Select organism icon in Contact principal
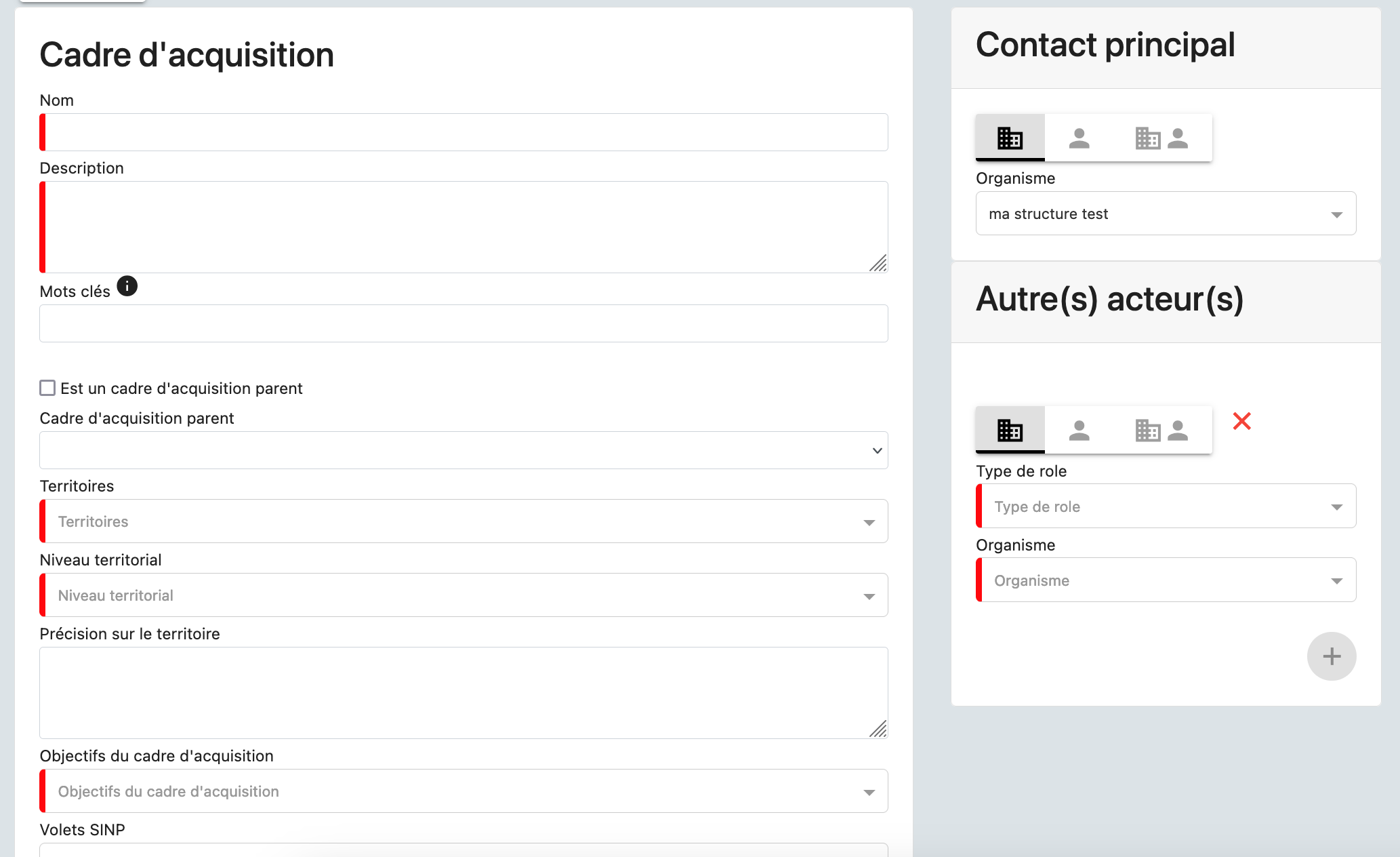The height and width of the screenshot is (857, 1400). (x=1010, y=138)
